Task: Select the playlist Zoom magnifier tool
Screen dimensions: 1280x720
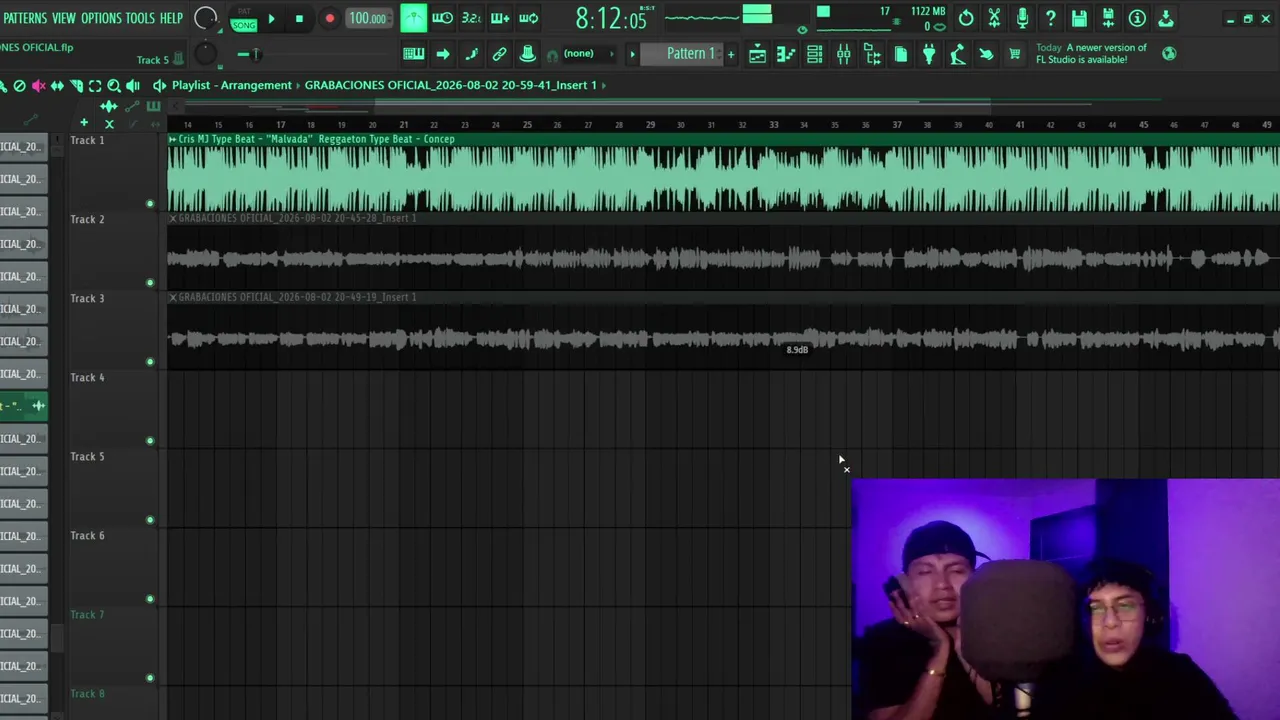Action: tap(114, 86)
